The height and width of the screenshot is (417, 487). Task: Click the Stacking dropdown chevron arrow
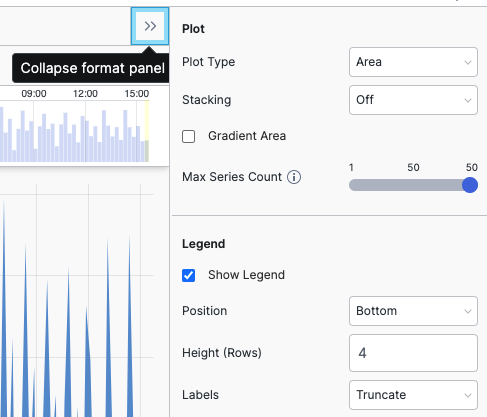pyautogui.click(x=468, y=100)
